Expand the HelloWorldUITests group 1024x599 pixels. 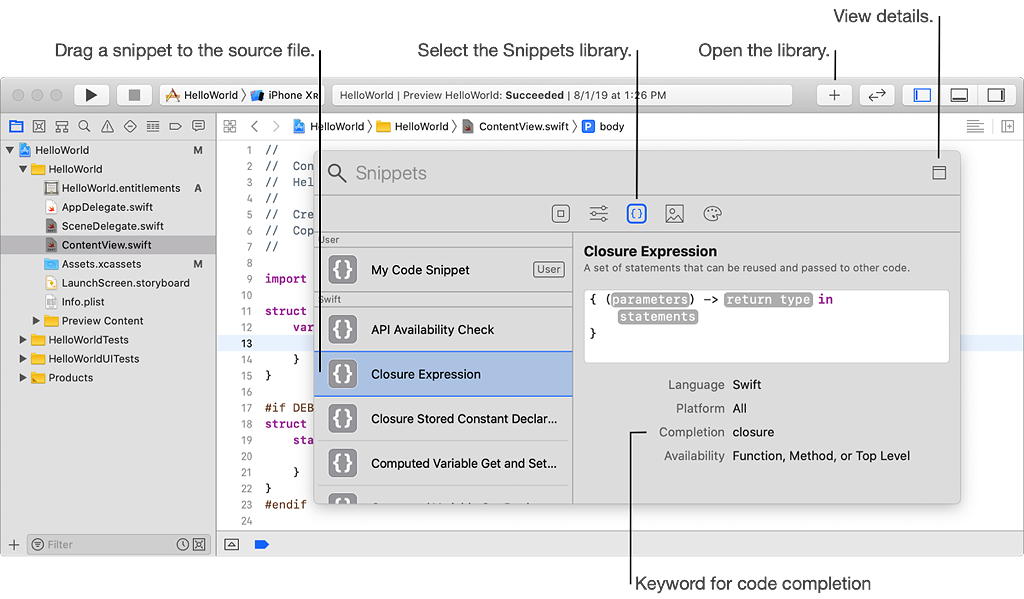[23, 359]
